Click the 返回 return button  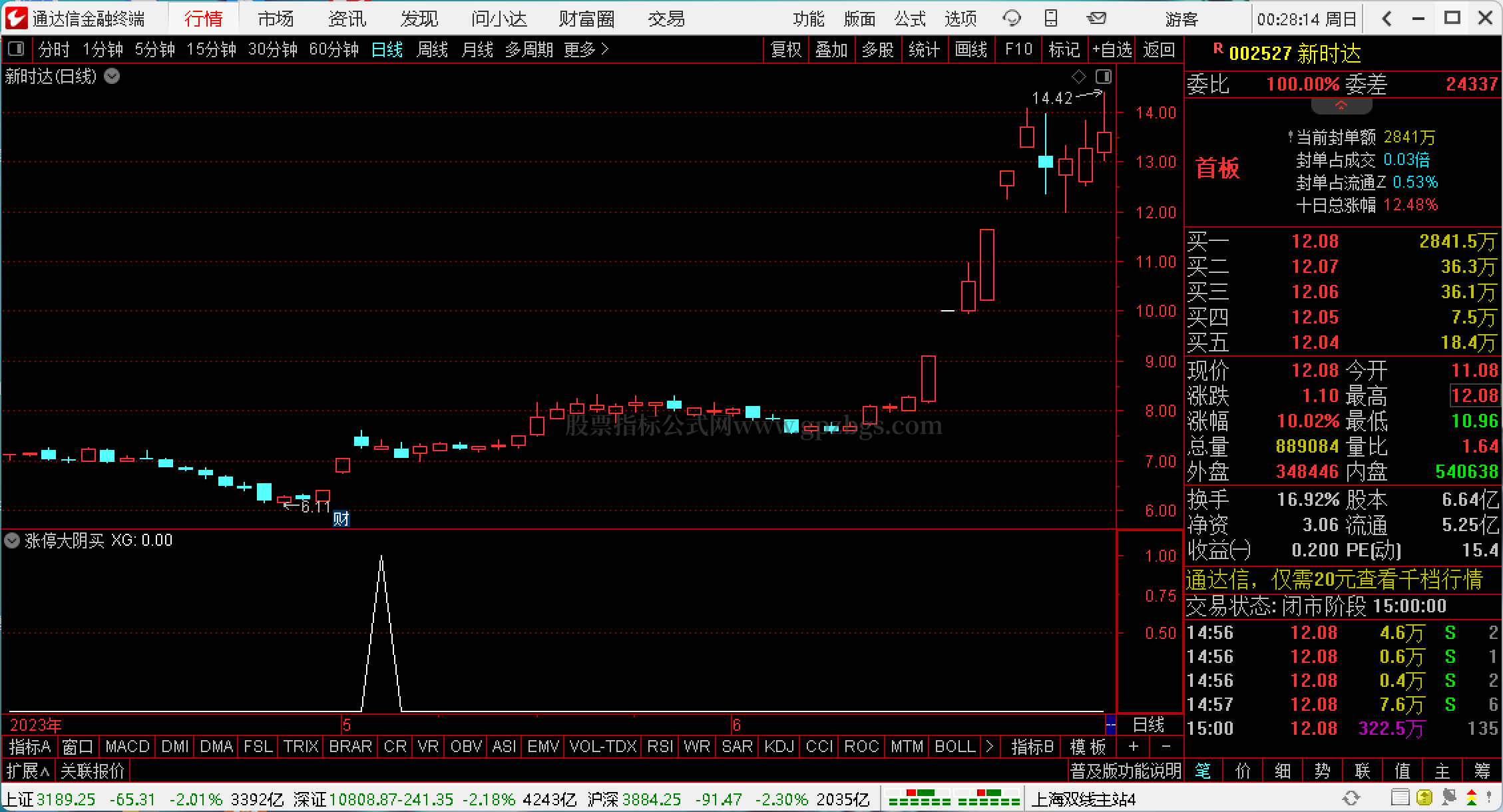(1159, 49)
